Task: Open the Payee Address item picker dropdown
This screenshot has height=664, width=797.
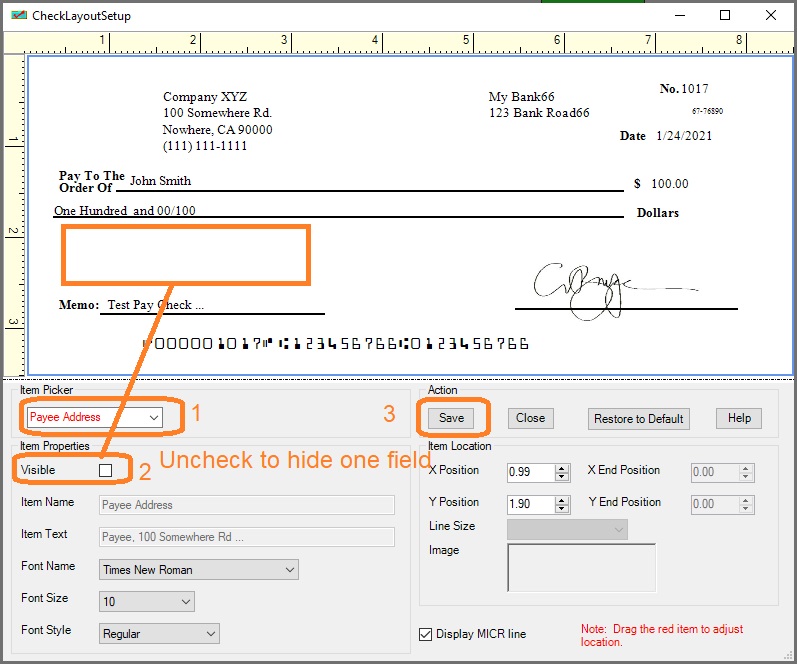Action: coord(153,417)
